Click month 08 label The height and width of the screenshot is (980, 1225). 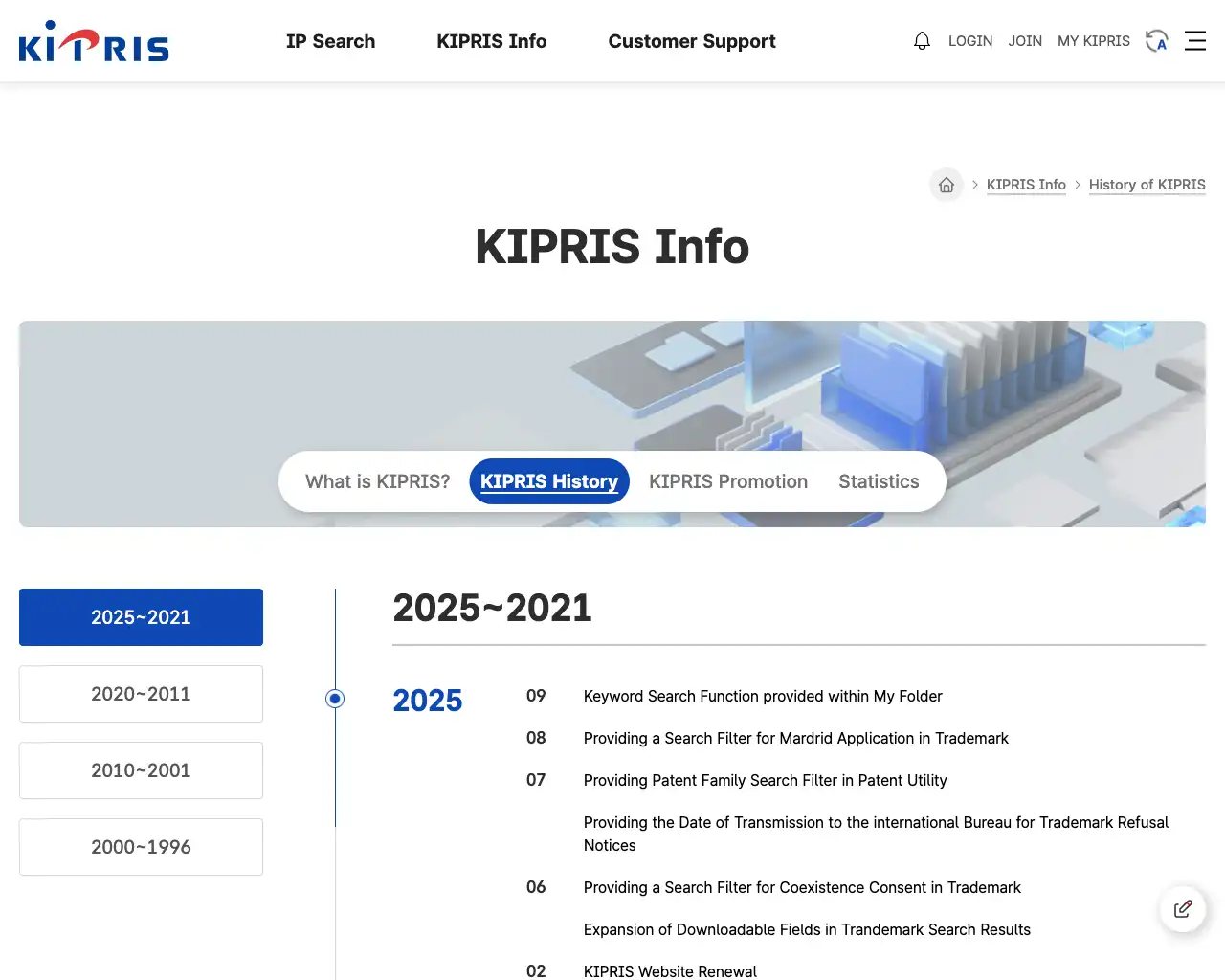(x=536, y=738)
